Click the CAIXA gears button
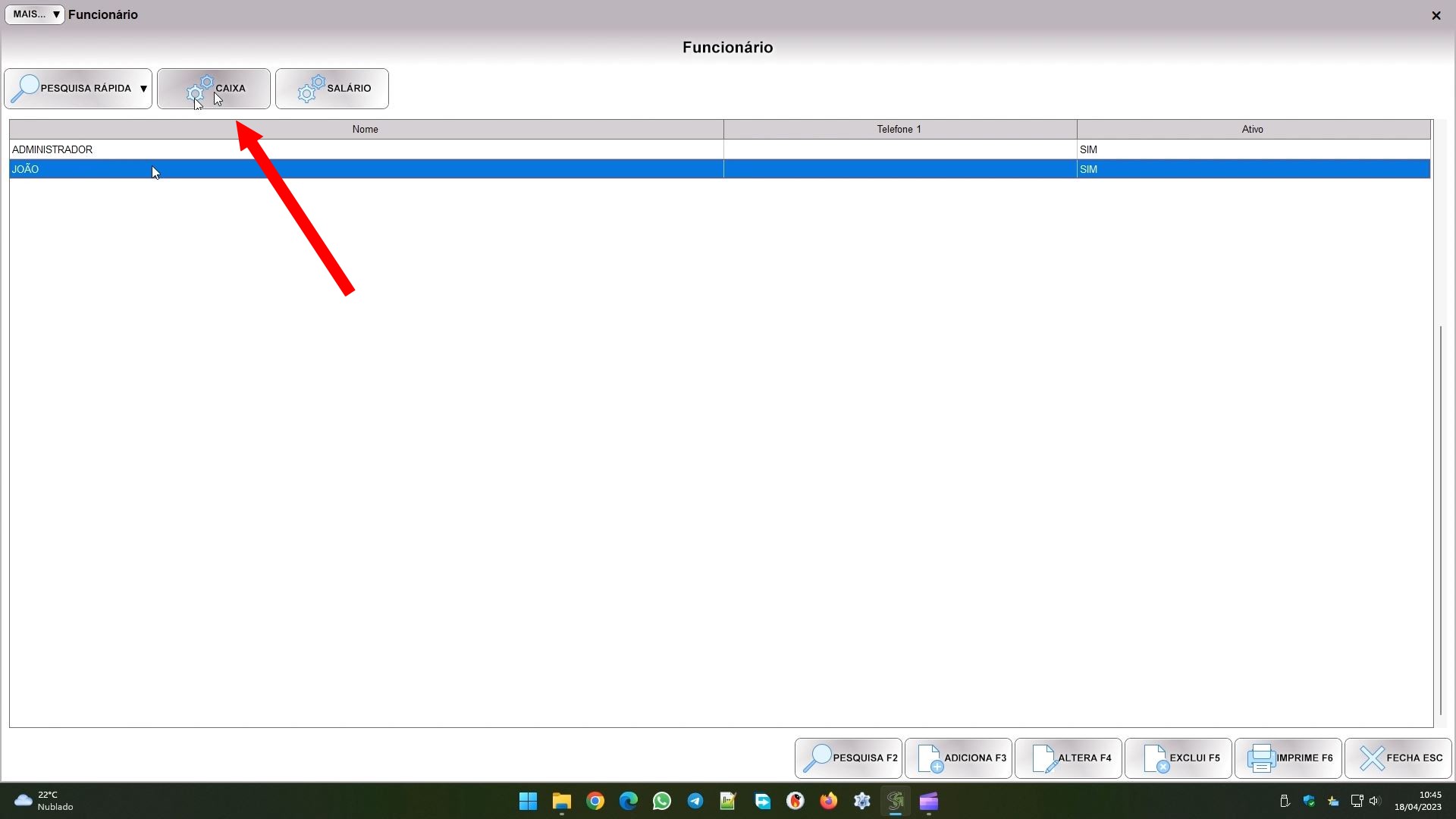The width and height of the screenshot is (1456, 819). click(214, 89)
